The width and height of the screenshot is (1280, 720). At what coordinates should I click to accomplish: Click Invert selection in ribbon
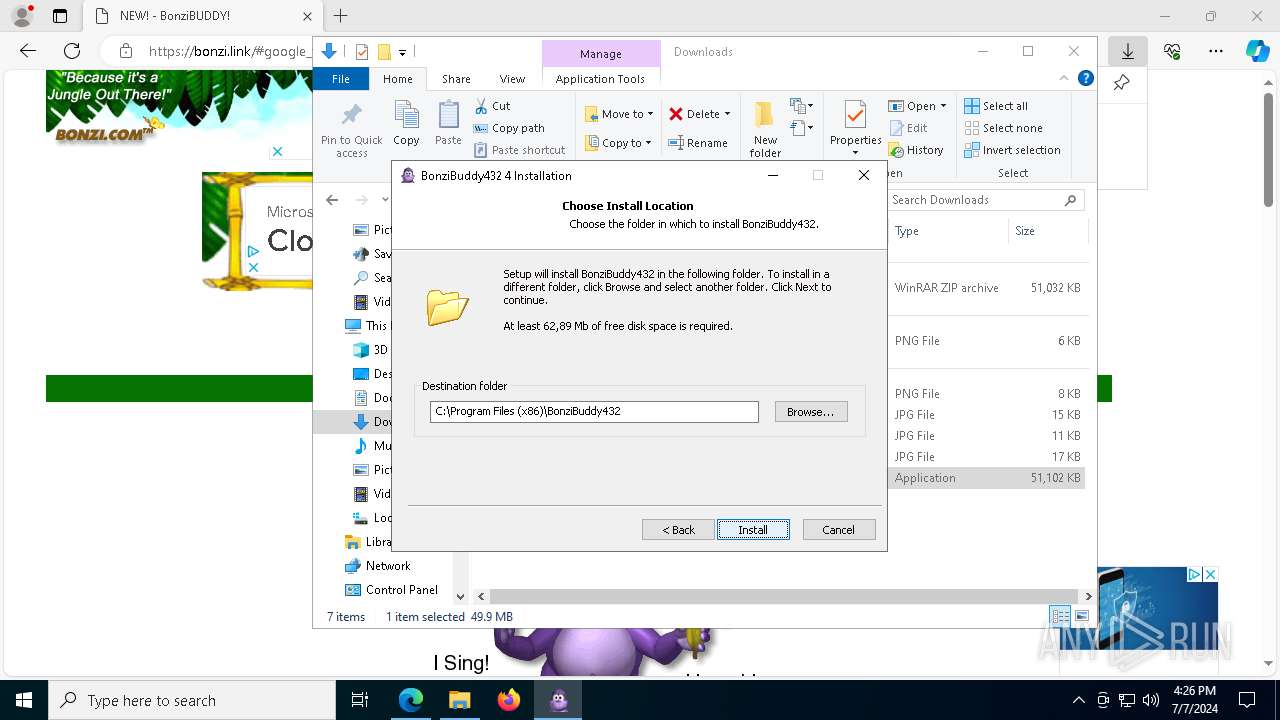tap(1012, 150)
